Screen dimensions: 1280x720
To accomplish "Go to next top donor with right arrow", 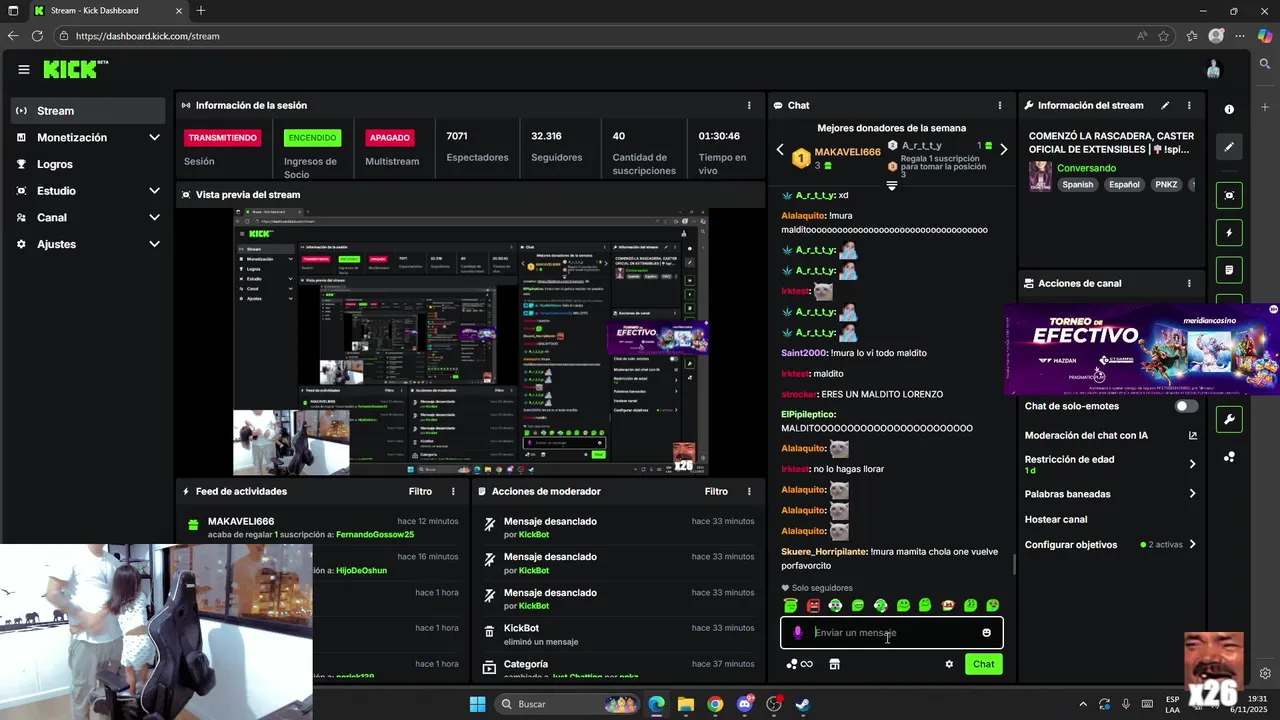I will 1003,149.
